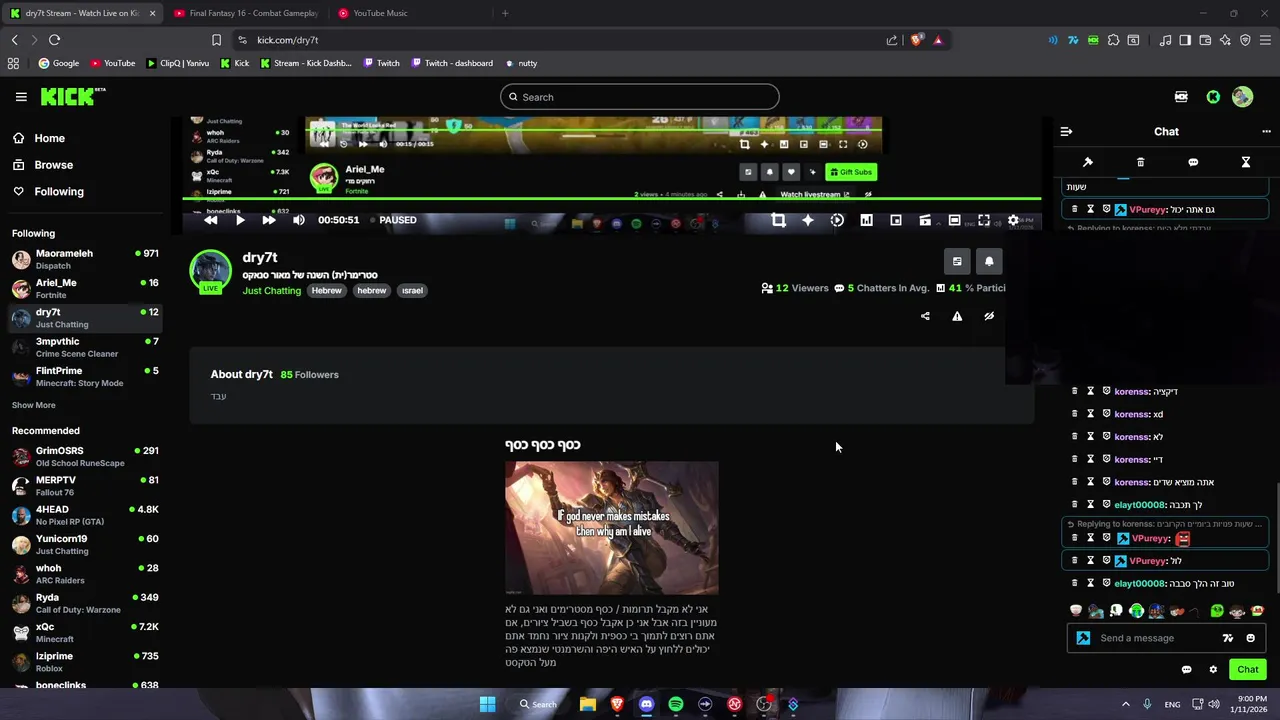Open the hamburger sidebar menu
The width and height of the screenshot is (1280, 720).
pyautogui.click(x=21, y=97)
